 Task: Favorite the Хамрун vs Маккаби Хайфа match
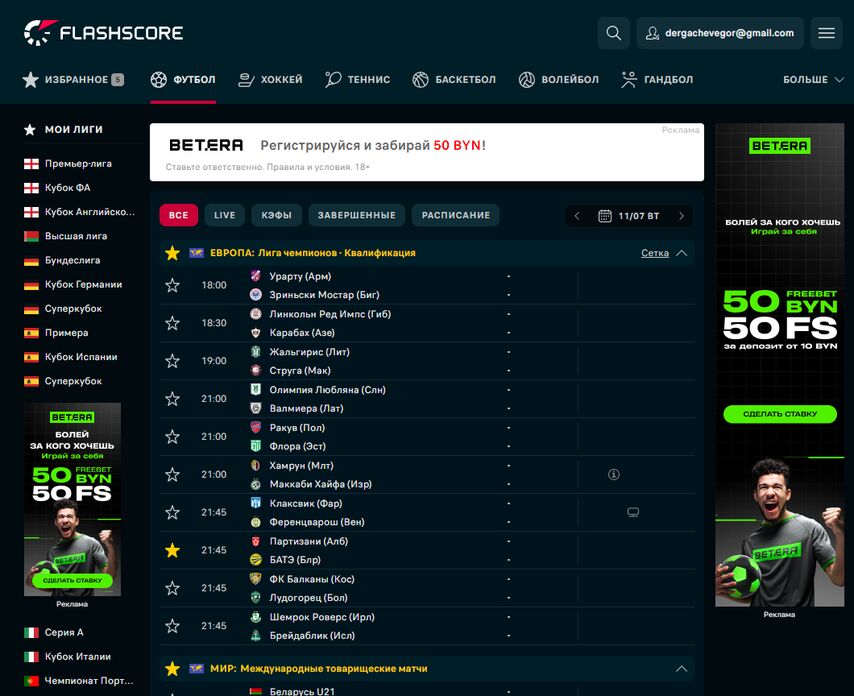[x=173, y=474]
